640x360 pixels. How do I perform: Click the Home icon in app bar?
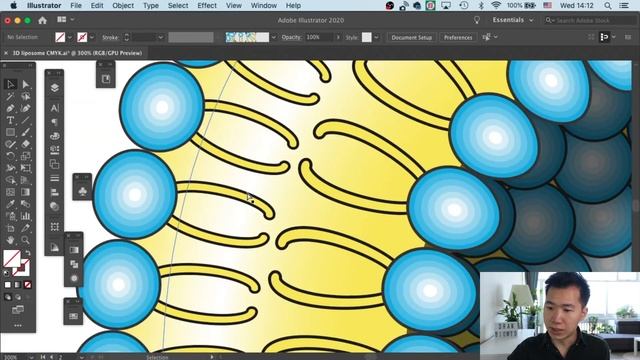pyautogui.click(x=42, y=20)
